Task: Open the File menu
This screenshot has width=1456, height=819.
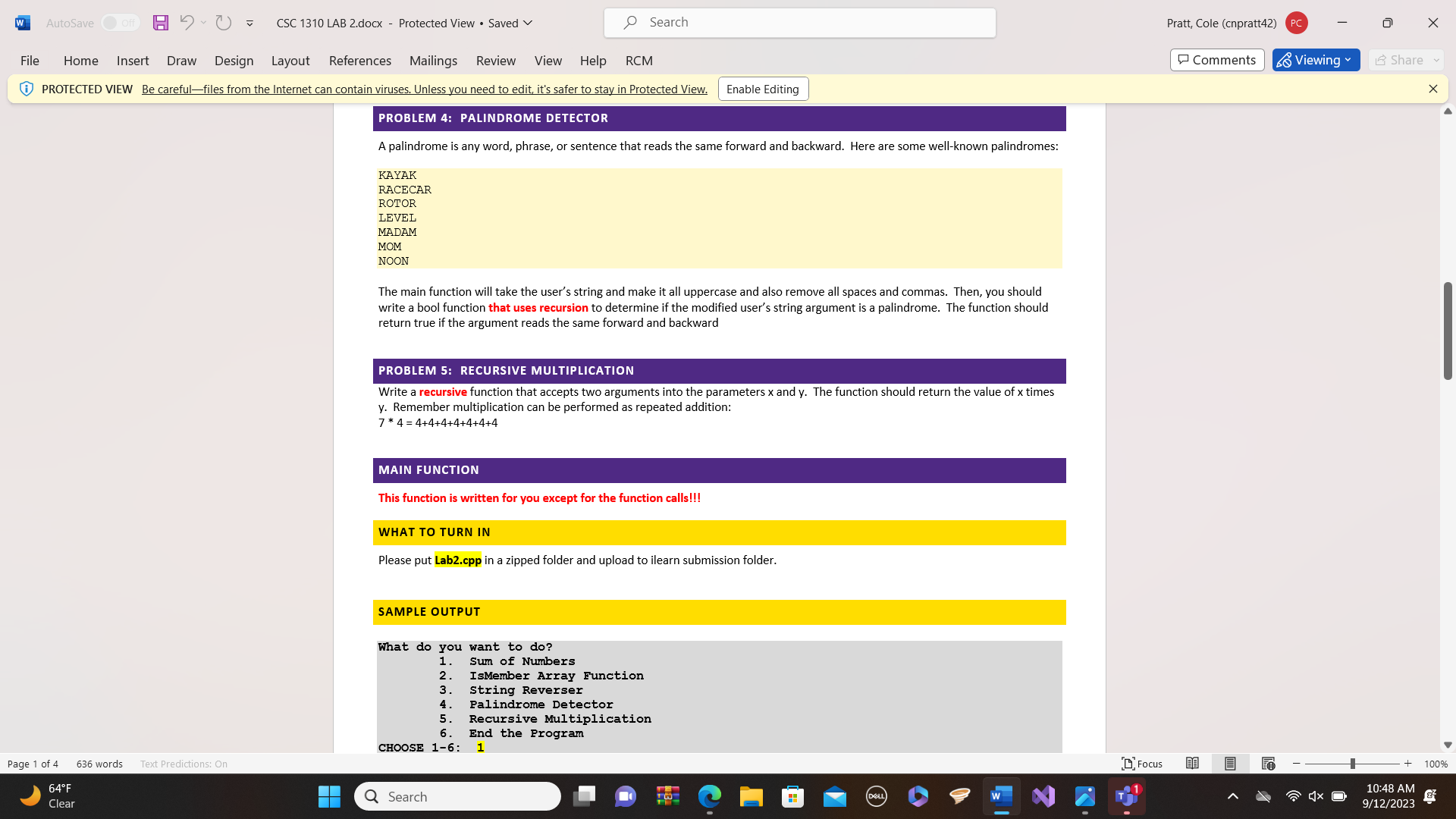Action: pyautogui.click(x=30, y=61)
